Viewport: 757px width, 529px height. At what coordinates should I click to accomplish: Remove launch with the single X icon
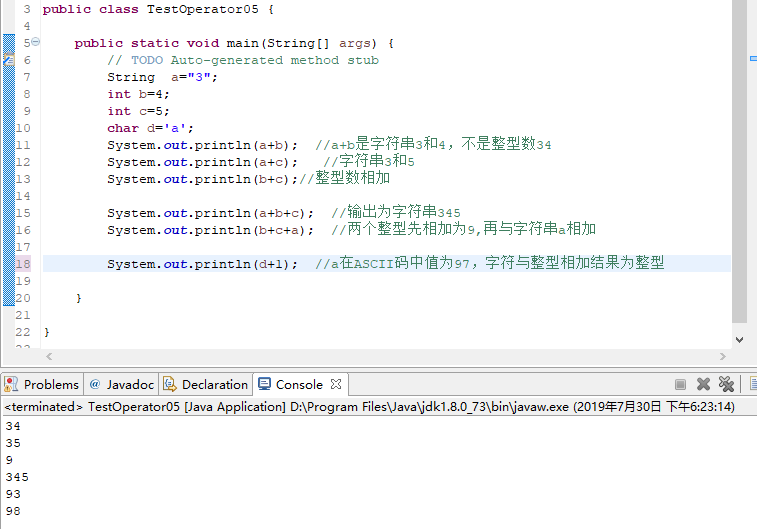(x=703, y=384)
